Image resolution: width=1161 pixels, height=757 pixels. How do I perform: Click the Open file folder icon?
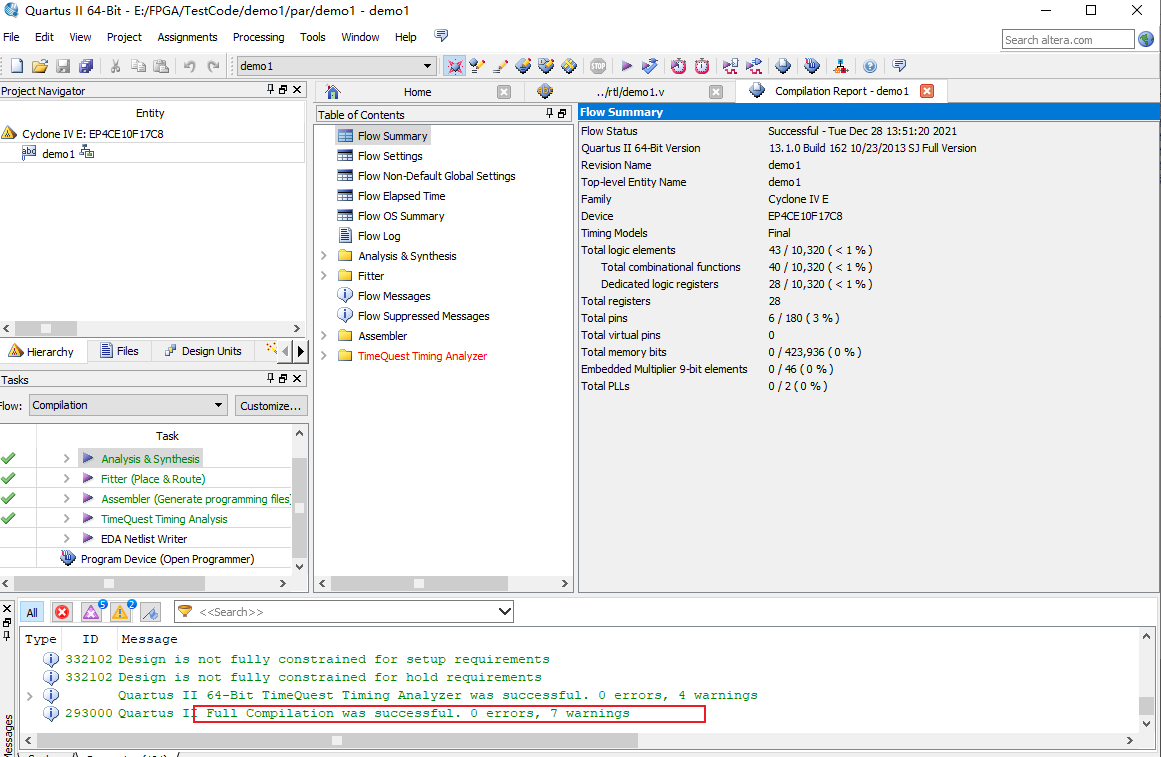40,66
